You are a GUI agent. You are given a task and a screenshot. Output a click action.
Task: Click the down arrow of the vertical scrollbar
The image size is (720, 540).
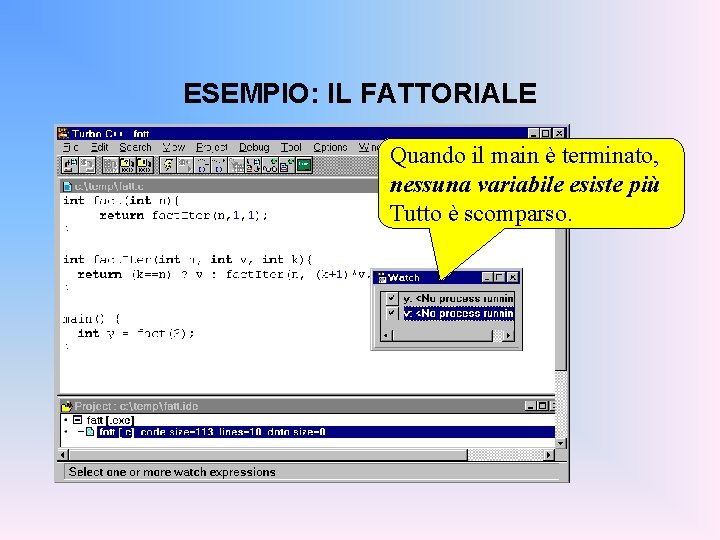(x=560, y=444)
